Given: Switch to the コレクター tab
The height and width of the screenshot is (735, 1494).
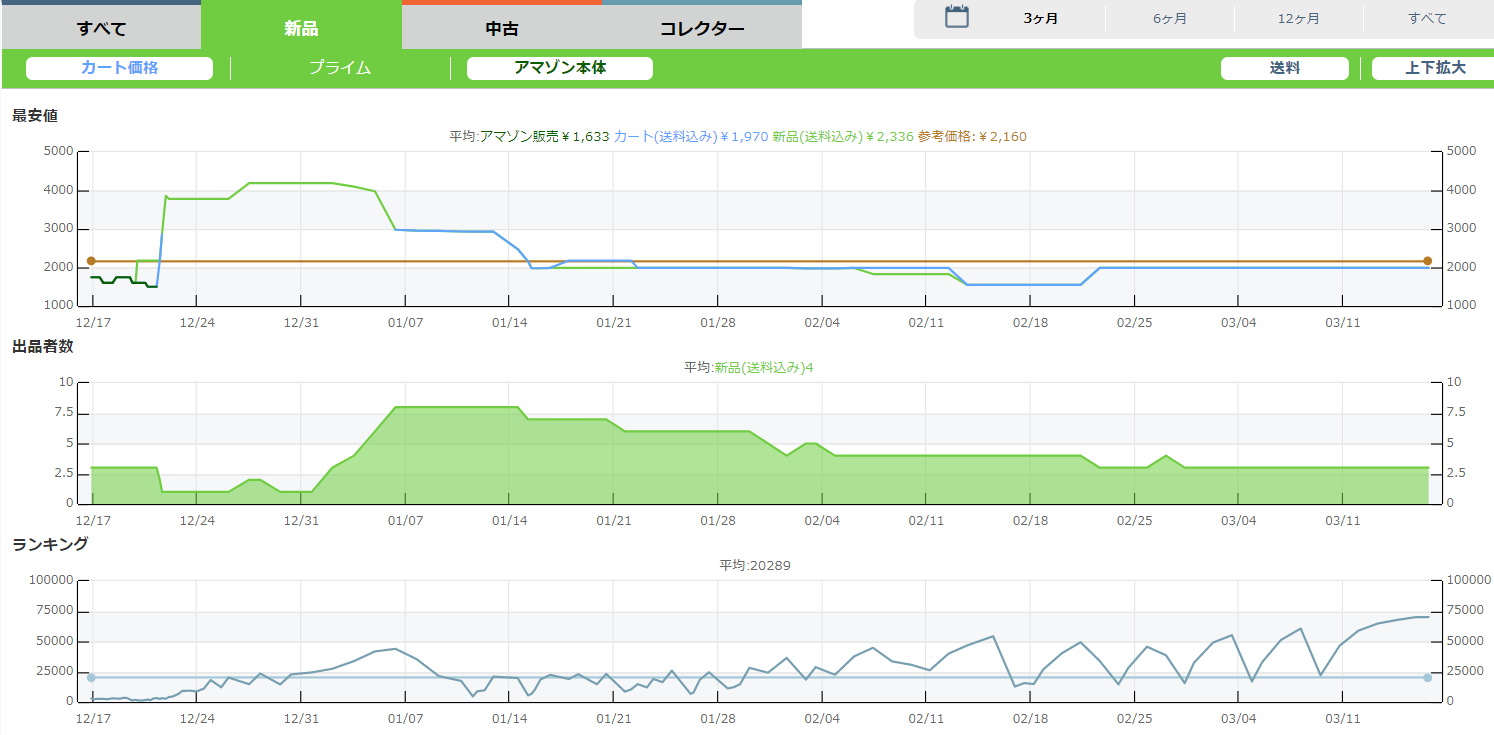Looking at the screenshot, I should (702, 28).
